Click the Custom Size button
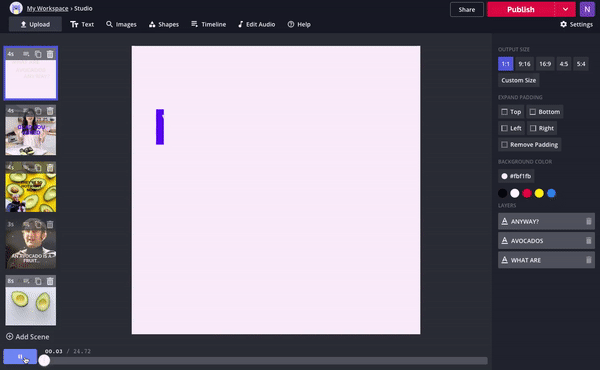This screenshot has width=600, height=370. (518, 80)
